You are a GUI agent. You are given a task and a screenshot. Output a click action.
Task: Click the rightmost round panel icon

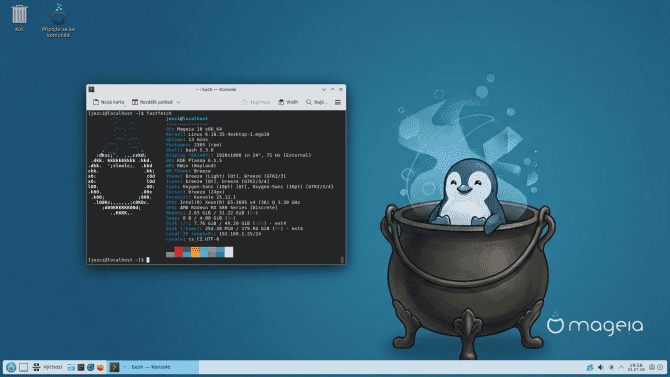click(660, 367)
